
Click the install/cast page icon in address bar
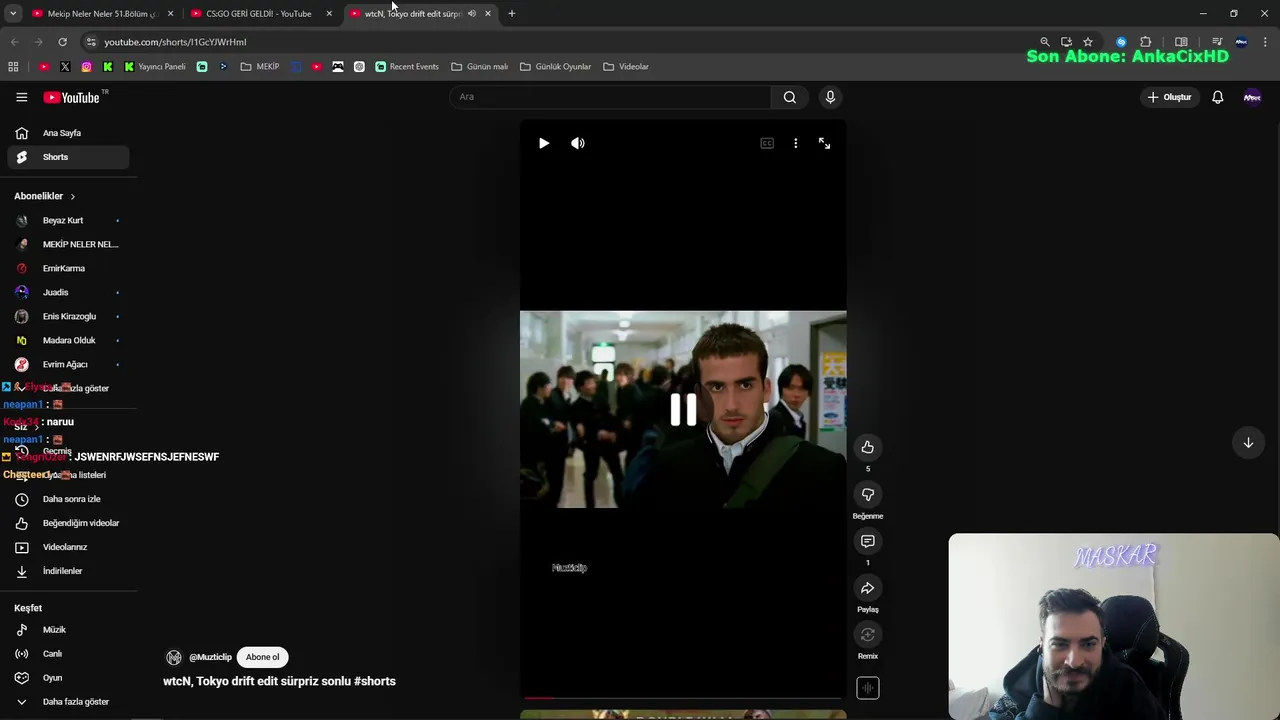click(x=1066, y=42)
